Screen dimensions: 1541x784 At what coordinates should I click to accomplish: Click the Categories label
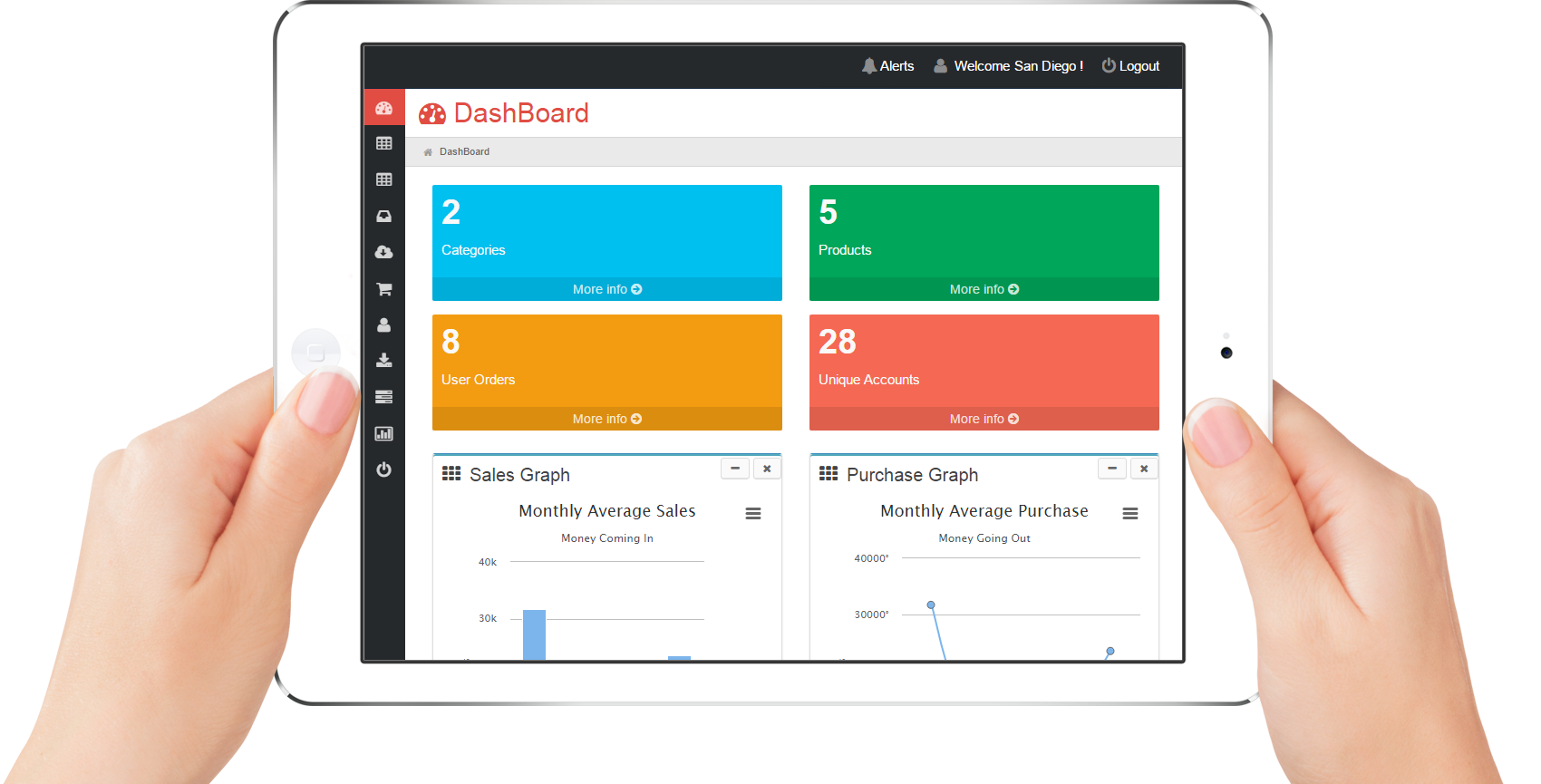473,250
